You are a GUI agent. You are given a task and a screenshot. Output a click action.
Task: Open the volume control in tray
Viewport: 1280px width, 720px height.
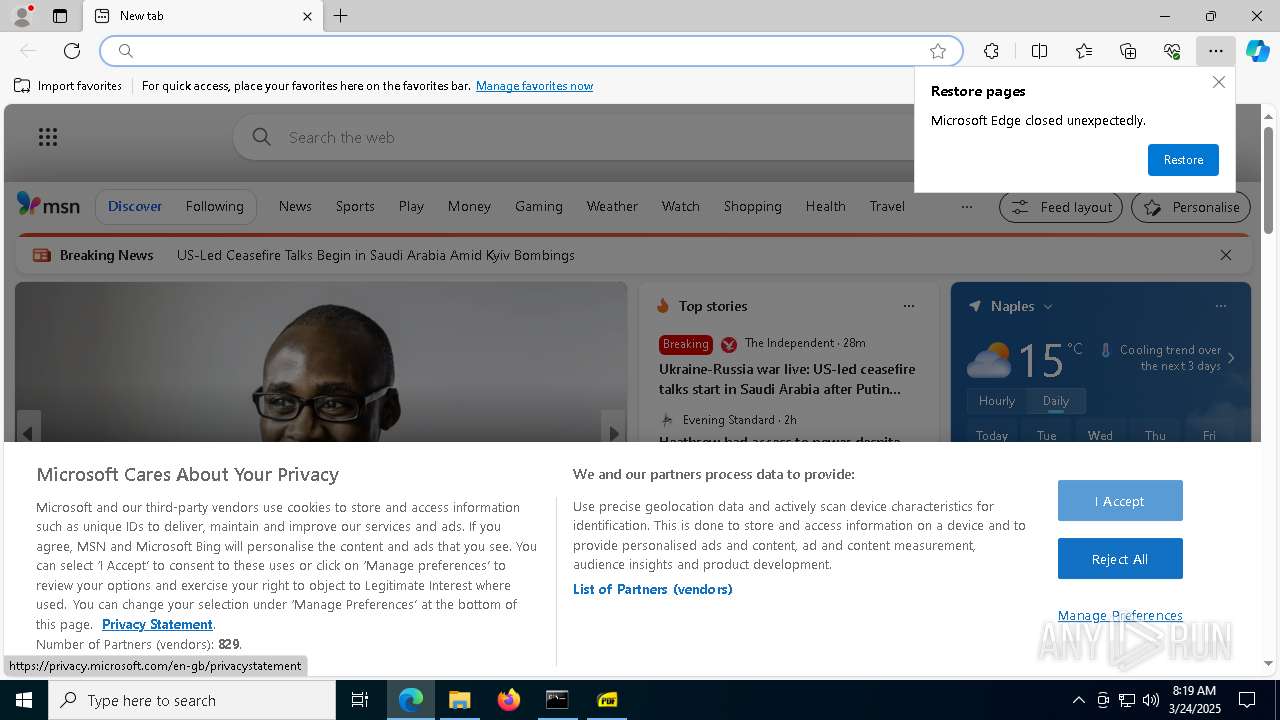1151,700
